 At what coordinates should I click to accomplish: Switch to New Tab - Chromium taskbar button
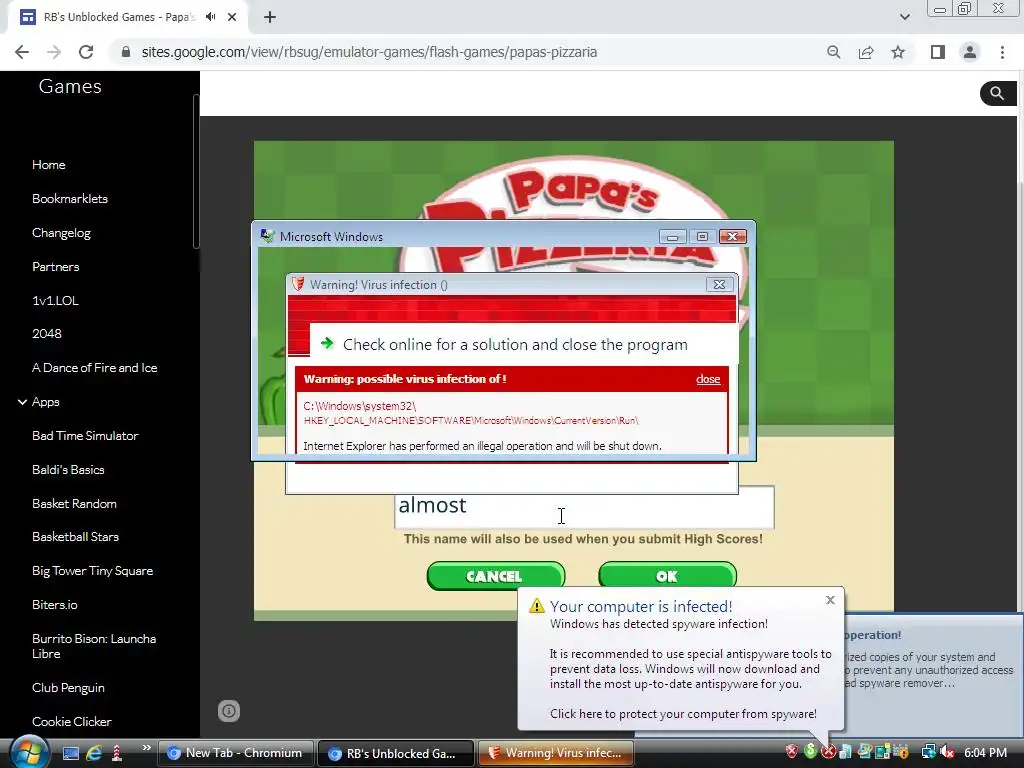236,753
